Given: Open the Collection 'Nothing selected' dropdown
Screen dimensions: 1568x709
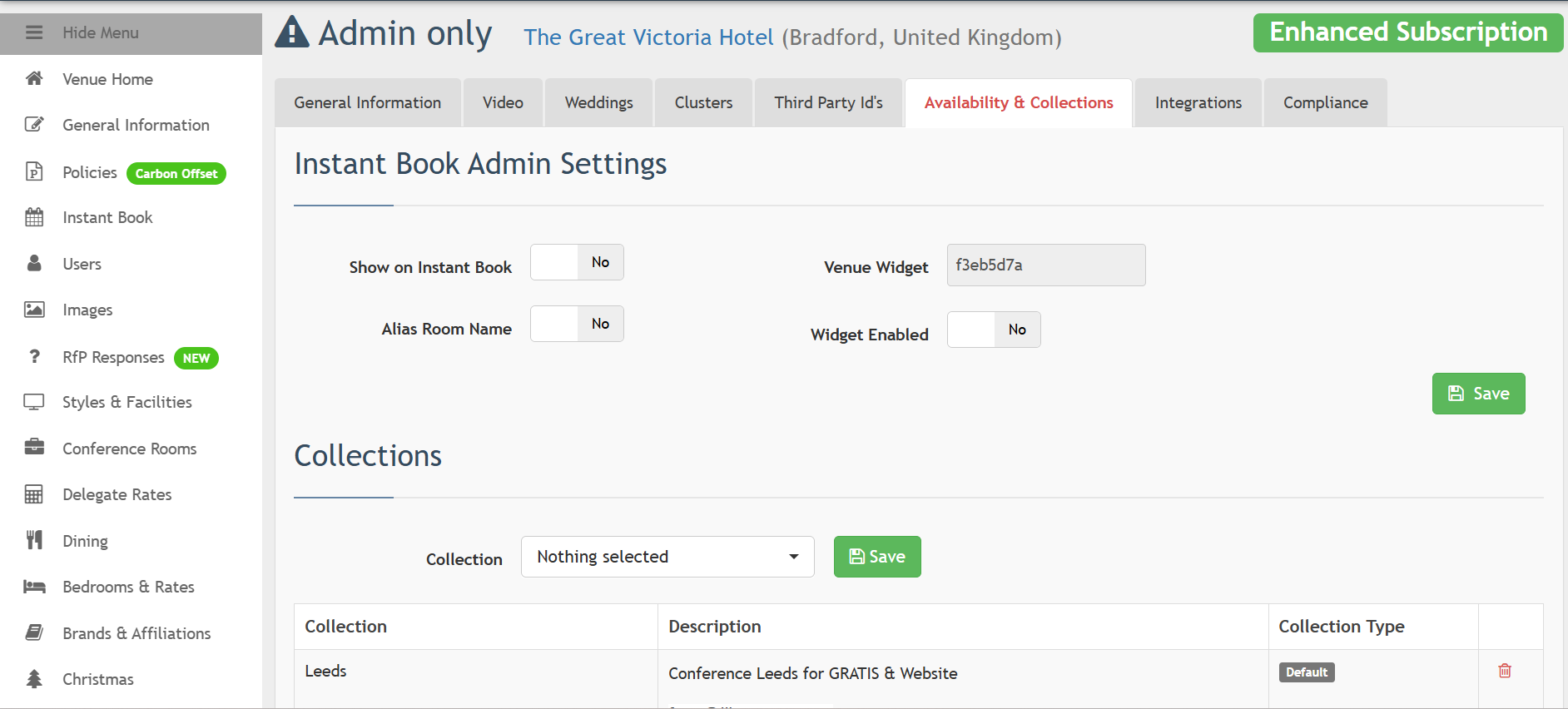Looking at the screenshot, I should 667,557.
